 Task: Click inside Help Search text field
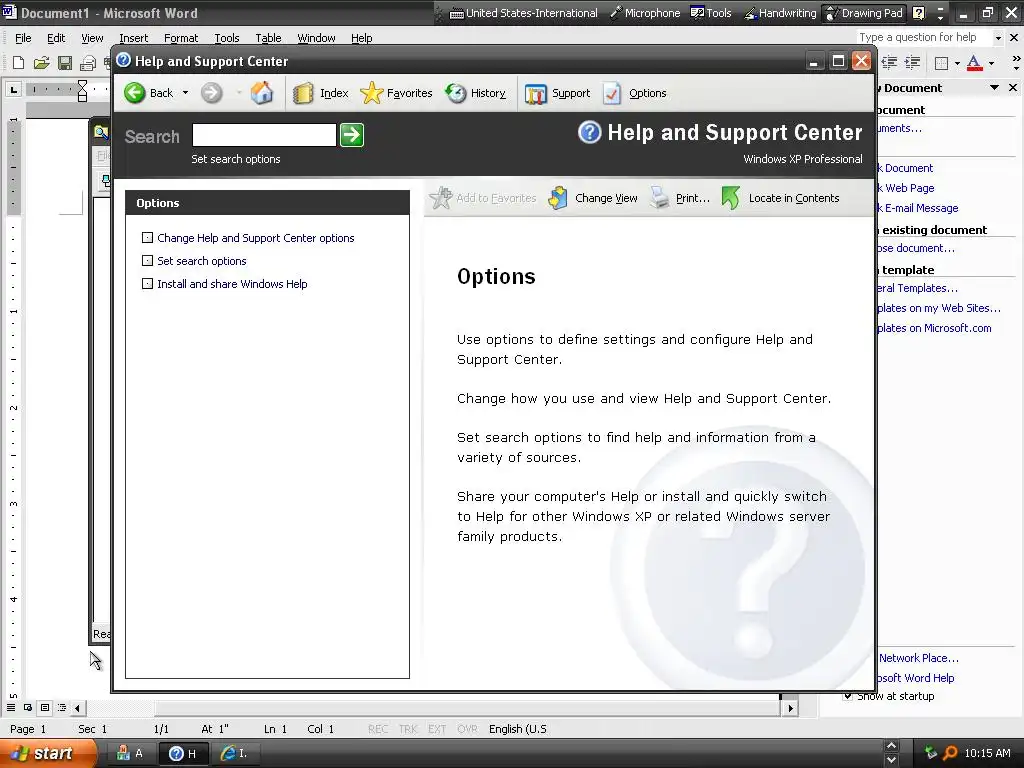click(264, 135)
